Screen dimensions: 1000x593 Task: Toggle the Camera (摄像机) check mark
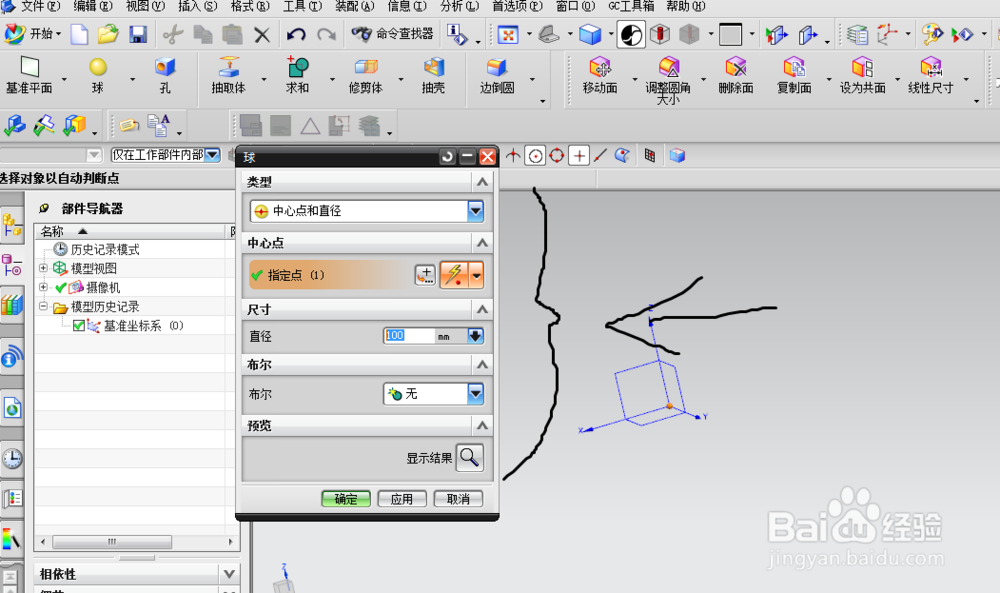coord(61,288)
